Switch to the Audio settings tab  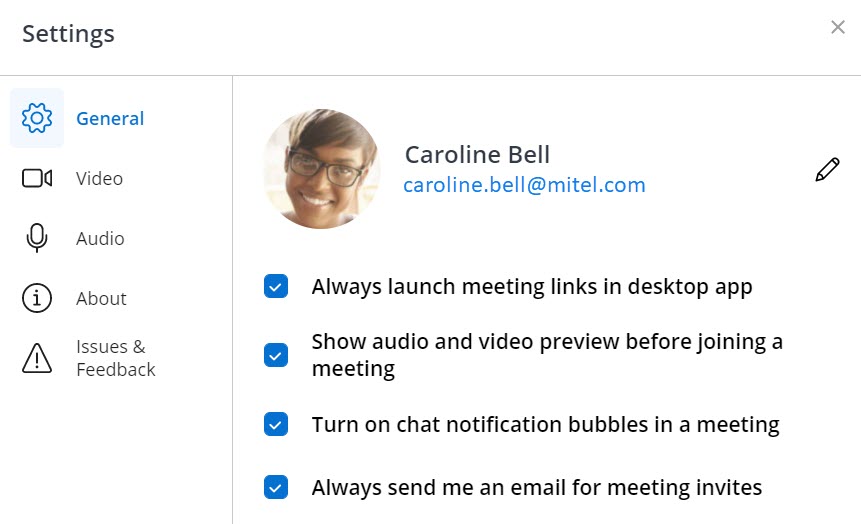coord(100,238)
